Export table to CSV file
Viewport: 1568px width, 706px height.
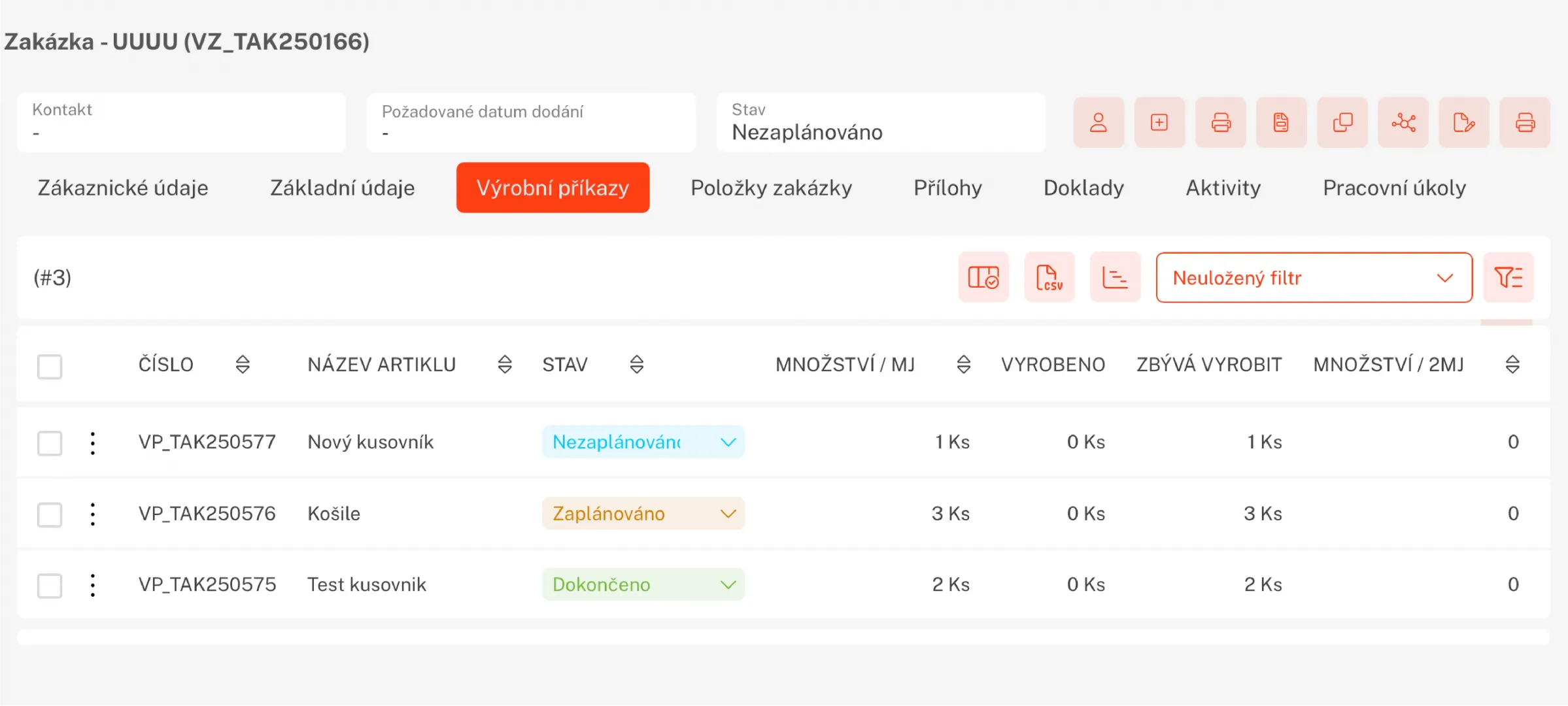coord(1049,277)
